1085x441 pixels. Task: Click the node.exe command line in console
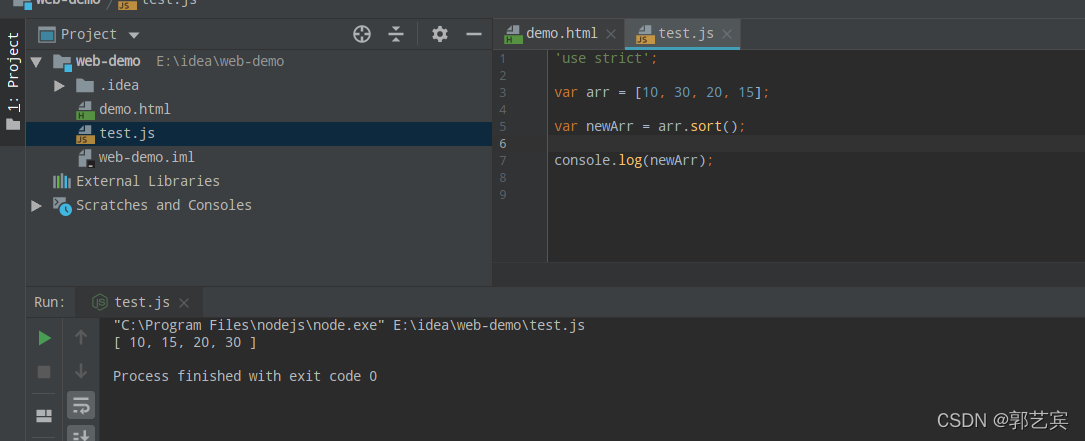coord(349,325)
